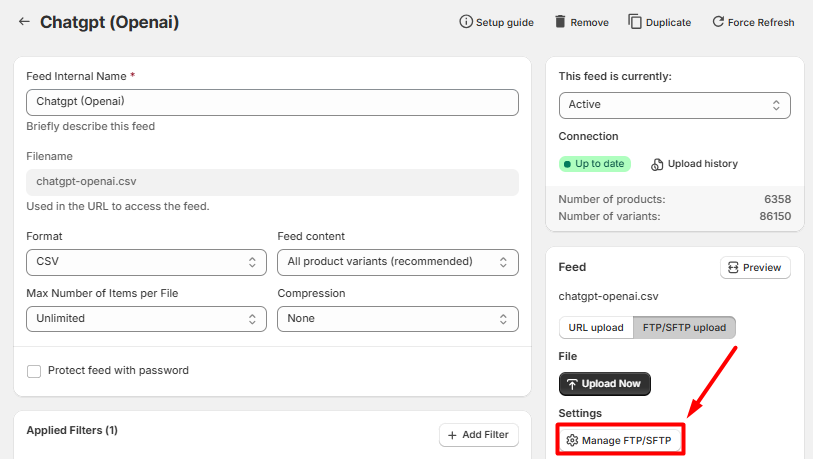Go back using the left arrow
The image size is (813, 459).
[x=24, y=21]
